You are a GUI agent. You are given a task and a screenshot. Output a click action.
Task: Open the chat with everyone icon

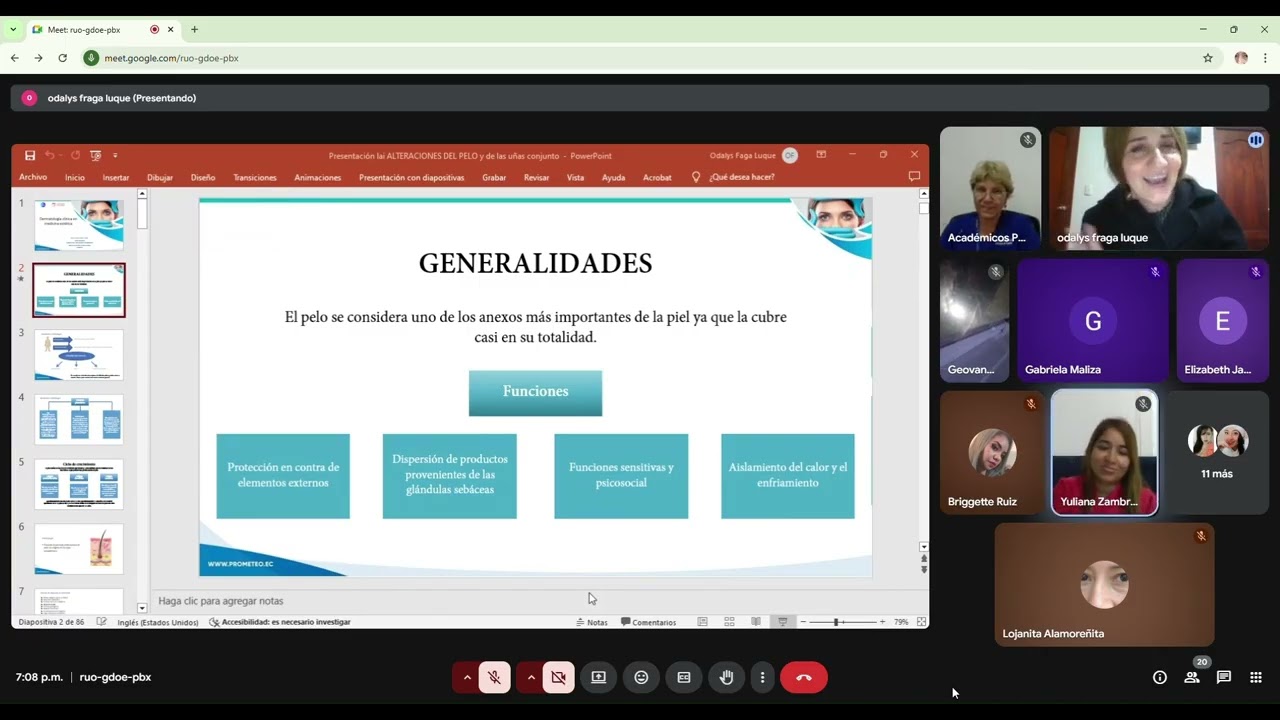pos(1224,677)
